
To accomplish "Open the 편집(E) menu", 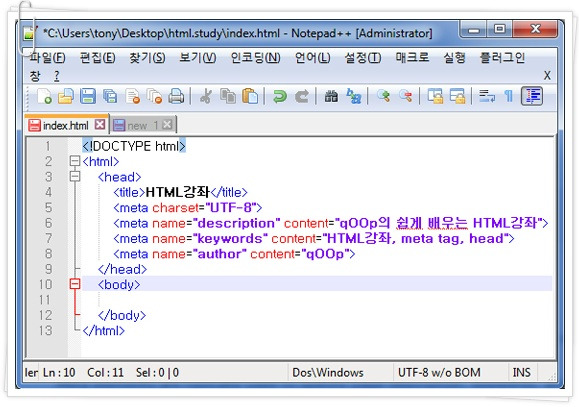I will pyautogui.click(x=97, y=58).
